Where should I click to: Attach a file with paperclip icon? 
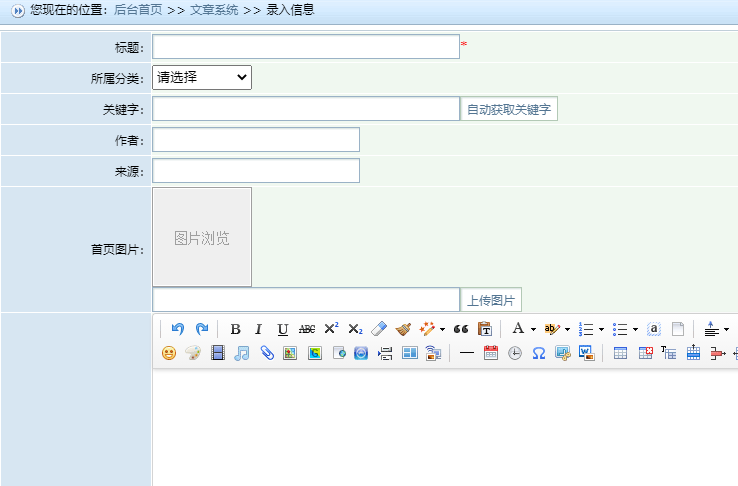(x=266, y=353)
